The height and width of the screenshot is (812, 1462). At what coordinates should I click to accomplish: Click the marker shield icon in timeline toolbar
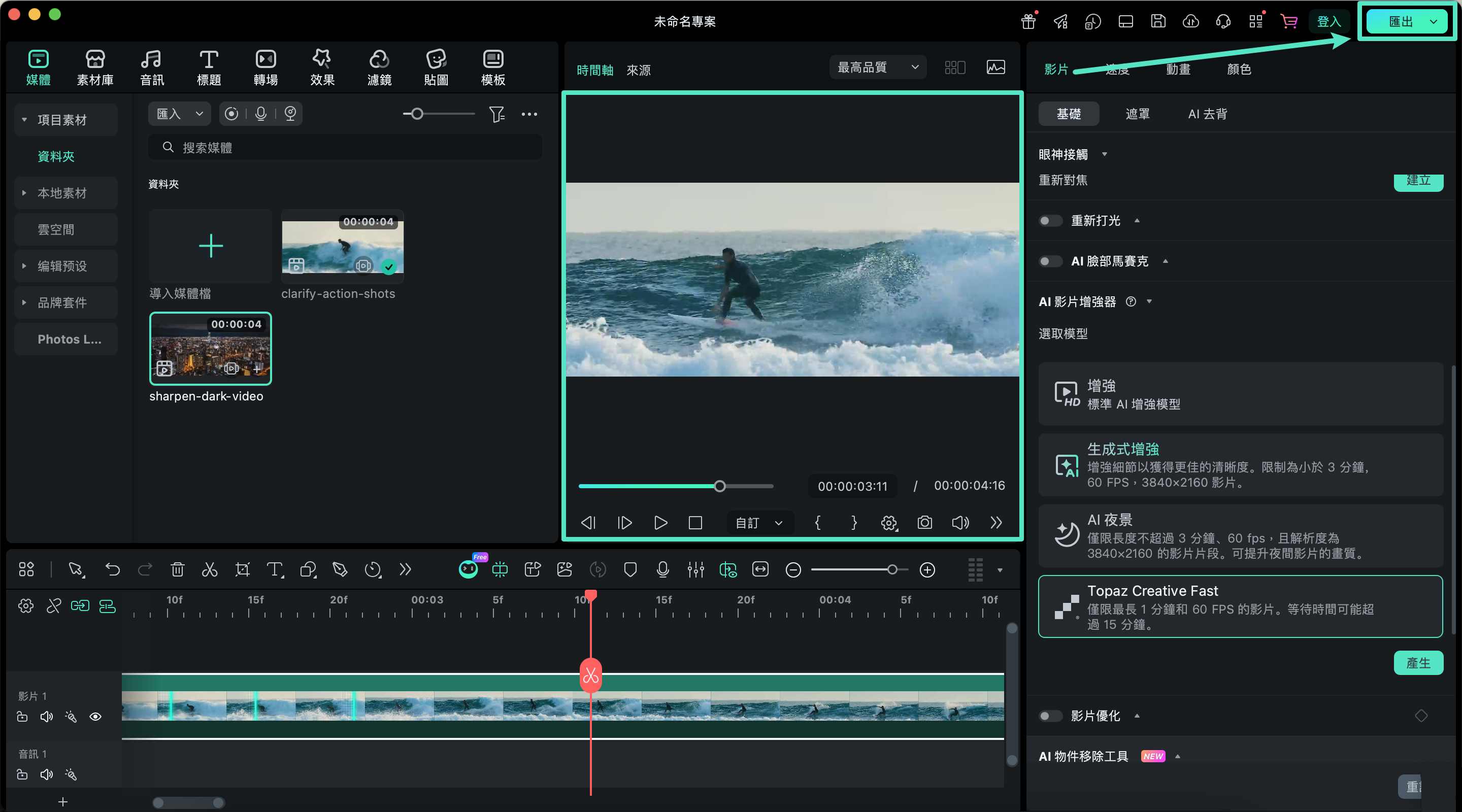tap(630, 569)
